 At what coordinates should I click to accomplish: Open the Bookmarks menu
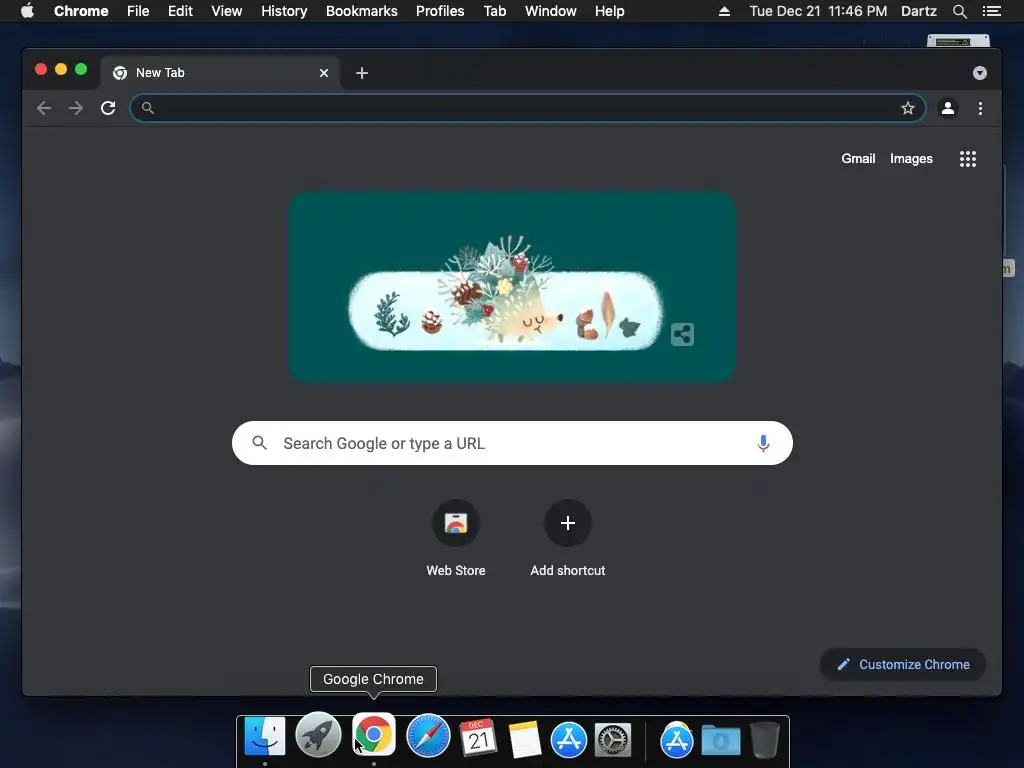pos(362,11)
